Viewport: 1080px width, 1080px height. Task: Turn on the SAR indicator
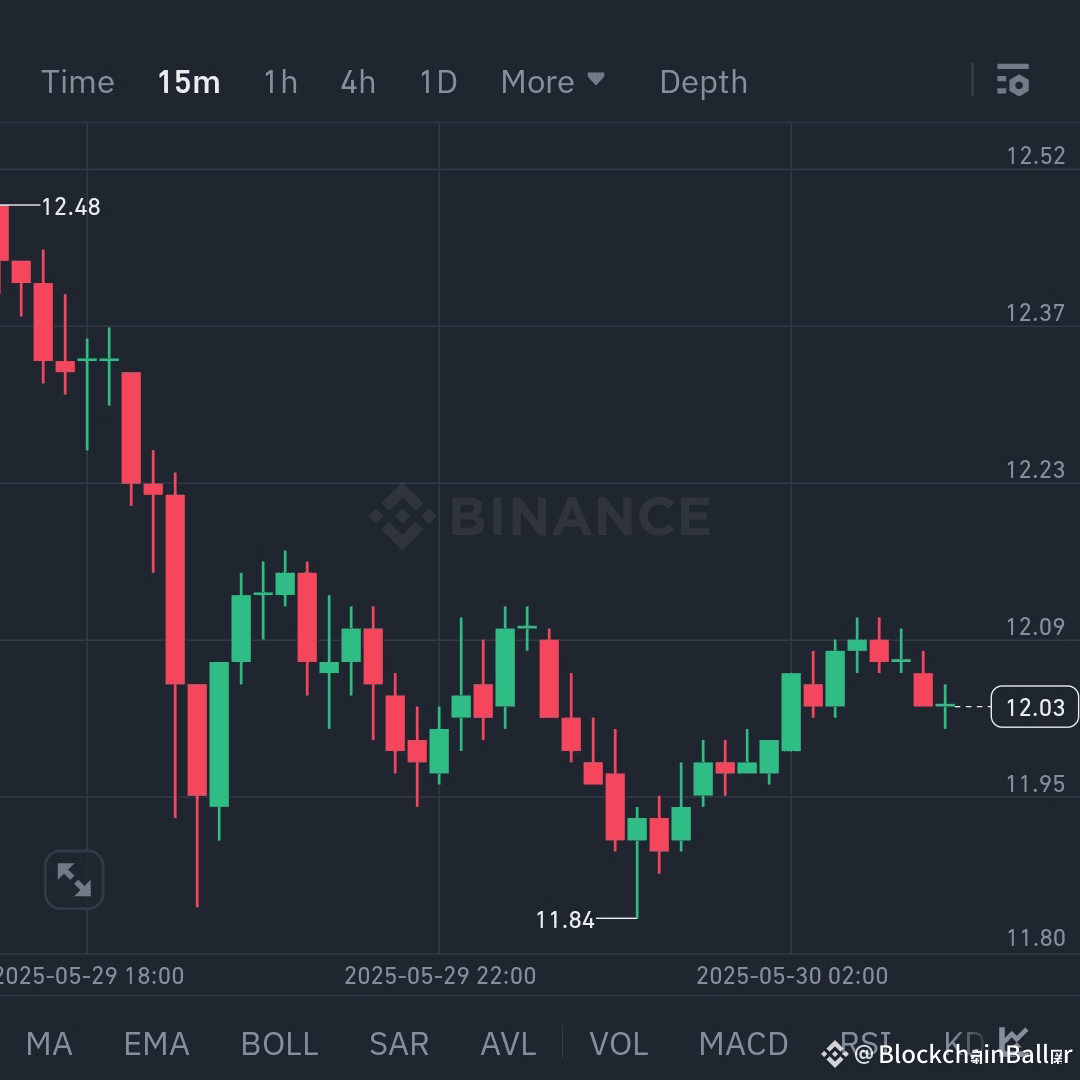pos(398,1044)
